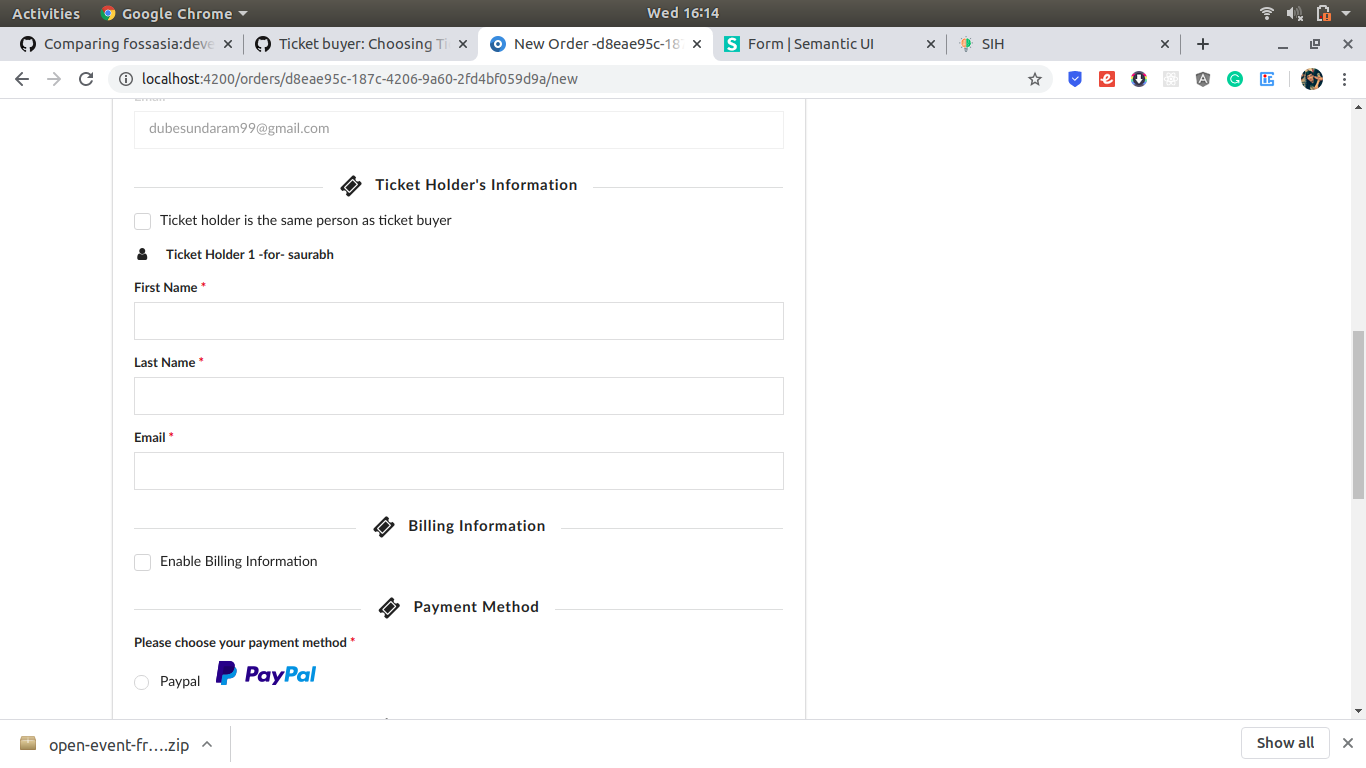Open the Grammarly extension
This screenshot has width=1366, height=768.
pos(1234,78)
